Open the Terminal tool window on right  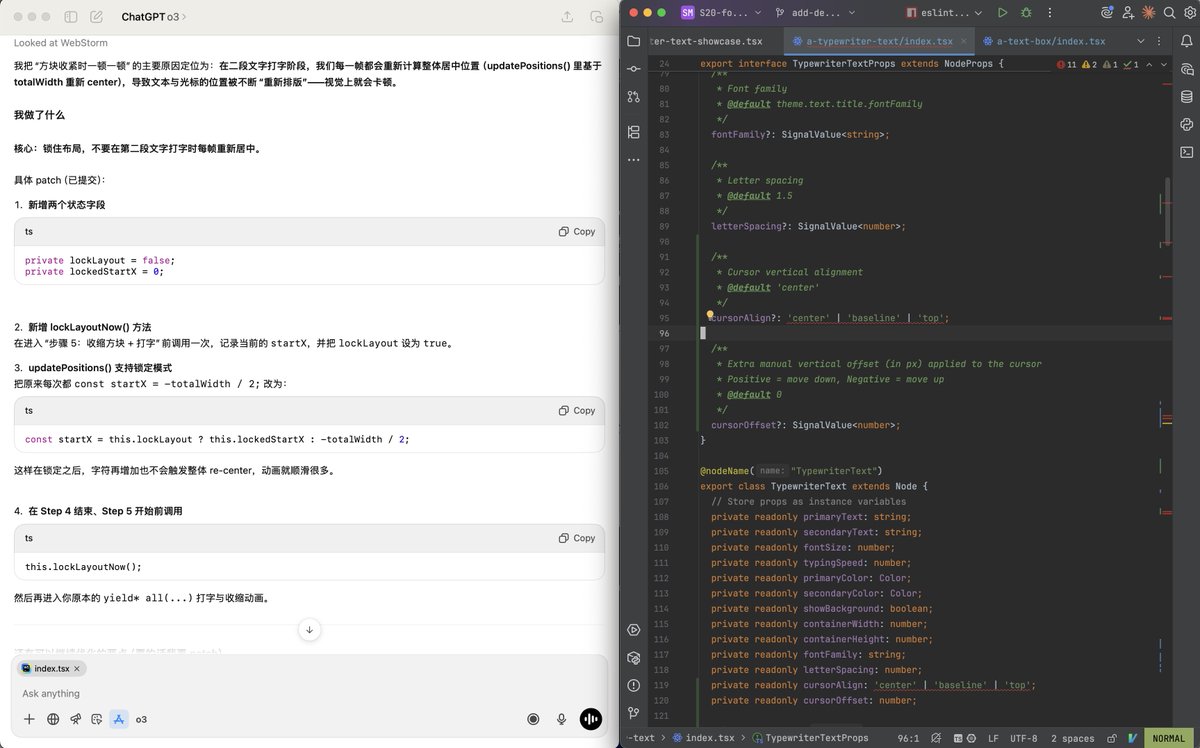tap(1187, 152)
